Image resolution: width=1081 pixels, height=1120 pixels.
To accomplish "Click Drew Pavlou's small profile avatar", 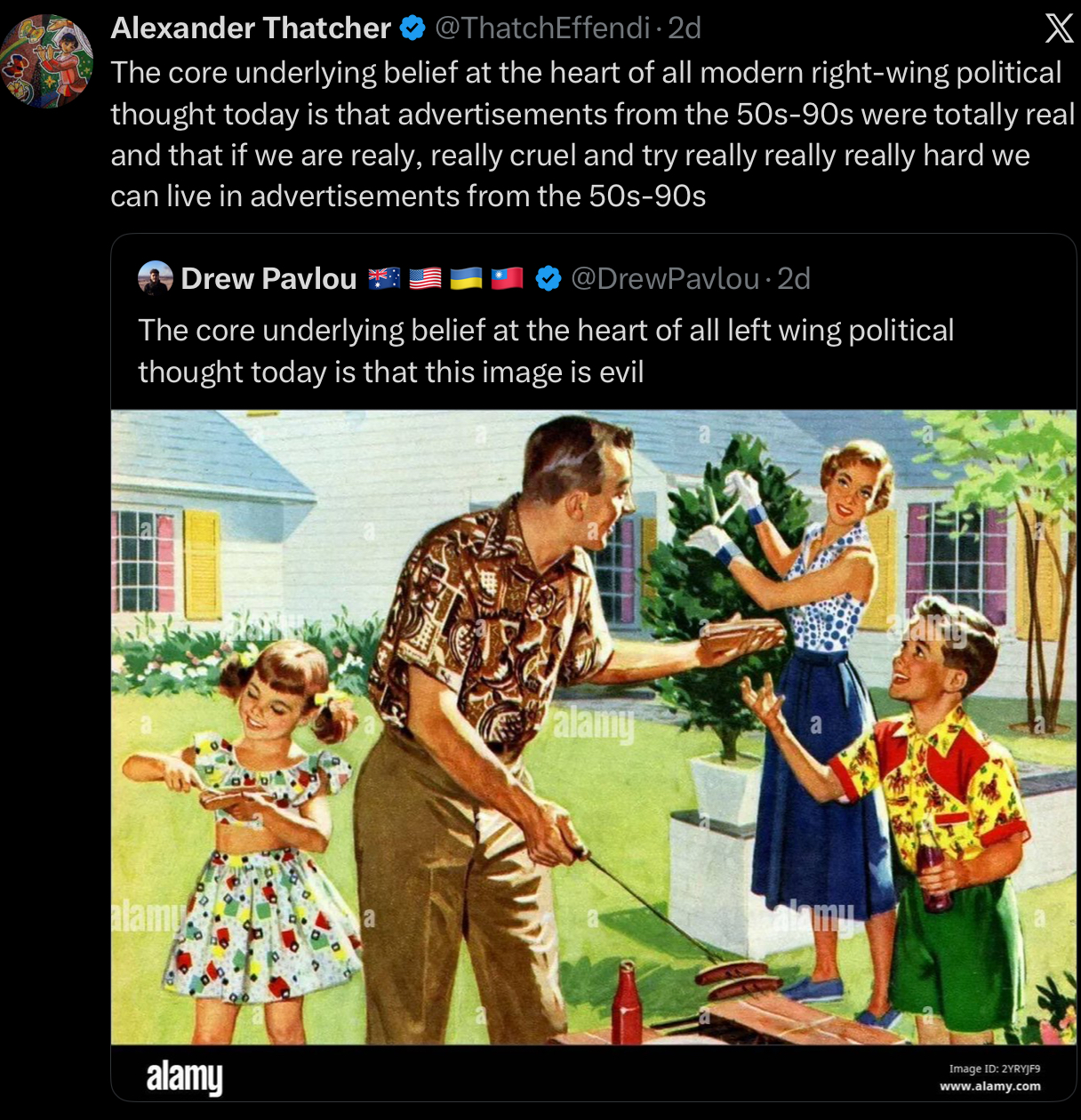I will click(156, 278).
